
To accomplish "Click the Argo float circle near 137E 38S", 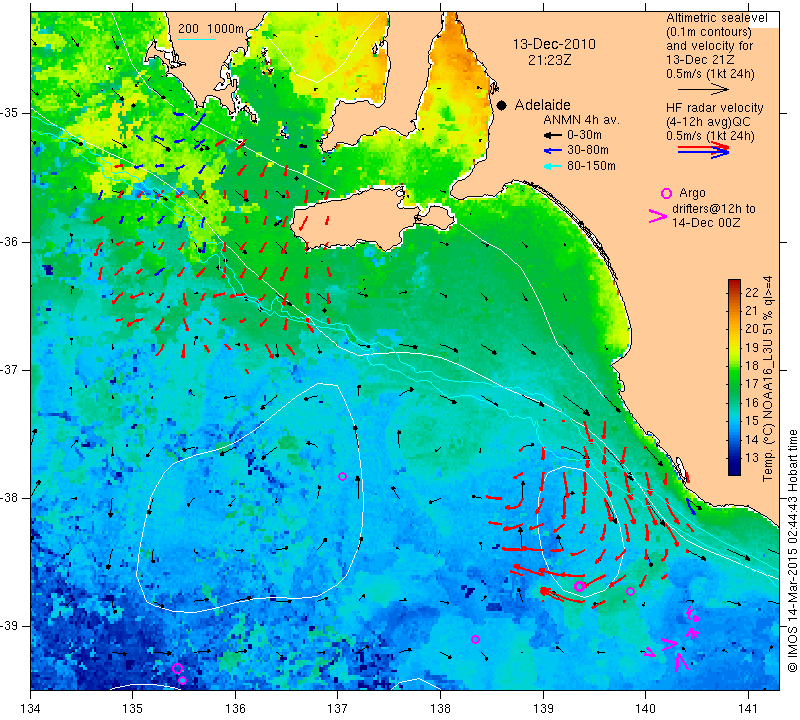I will pos(342,477).
